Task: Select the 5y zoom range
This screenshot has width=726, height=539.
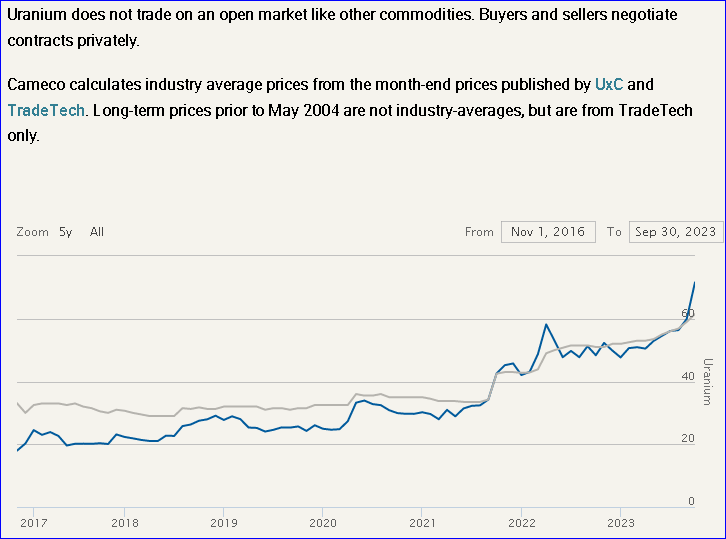Action: (x=65, y=232)
